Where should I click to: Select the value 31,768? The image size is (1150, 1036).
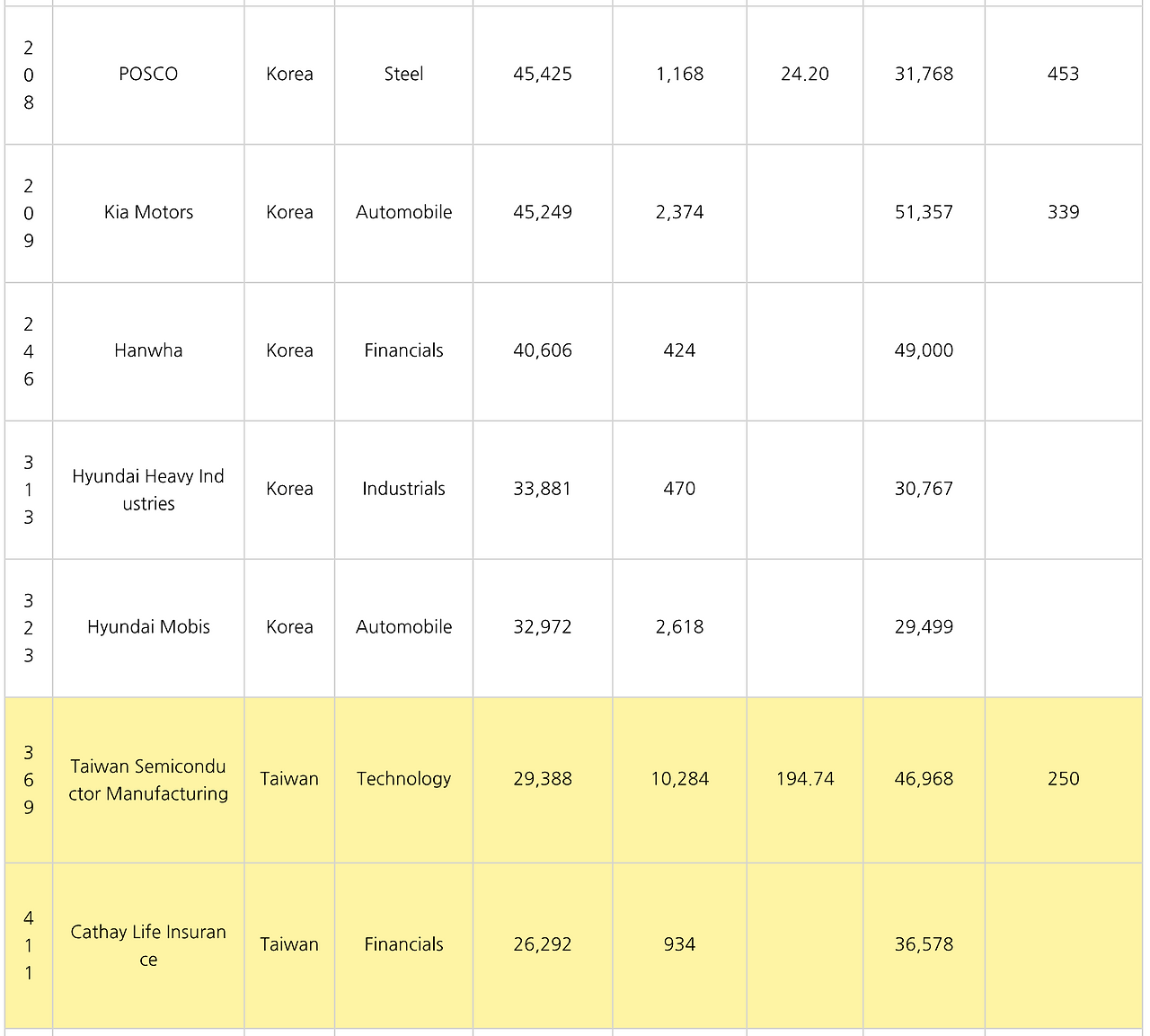pyautogui.click(x=924, y=75)
